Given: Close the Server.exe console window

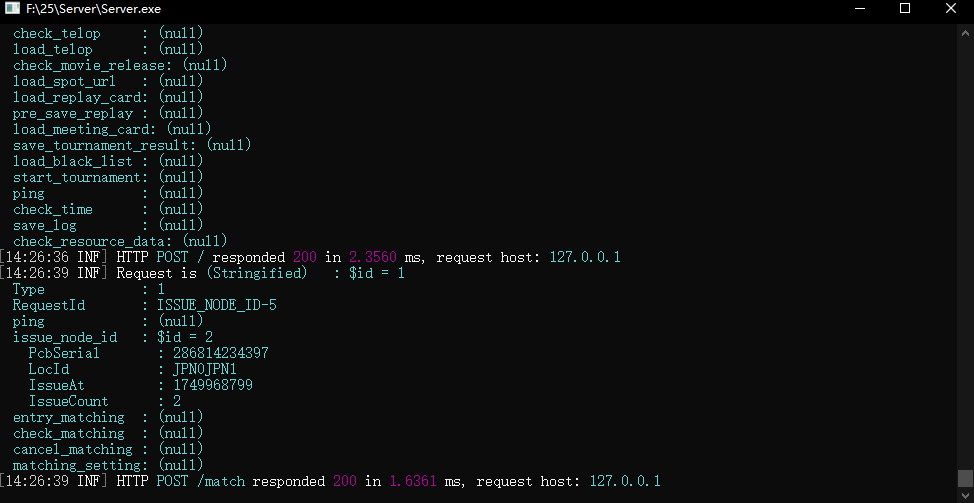Looking at the screenshot, I should click(951, 9).
